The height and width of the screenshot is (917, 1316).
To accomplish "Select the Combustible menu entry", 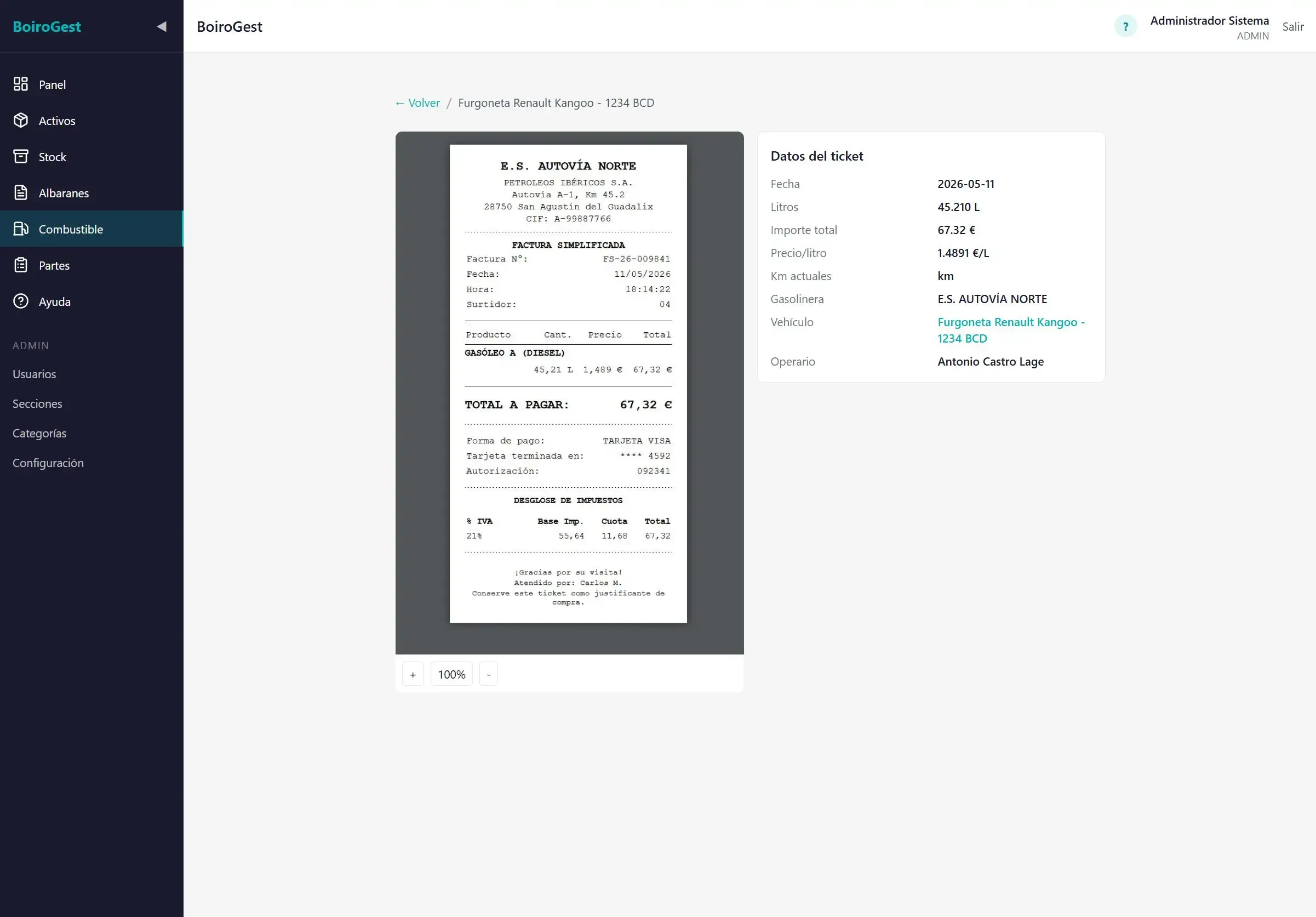I will click(x=91, y=229).
